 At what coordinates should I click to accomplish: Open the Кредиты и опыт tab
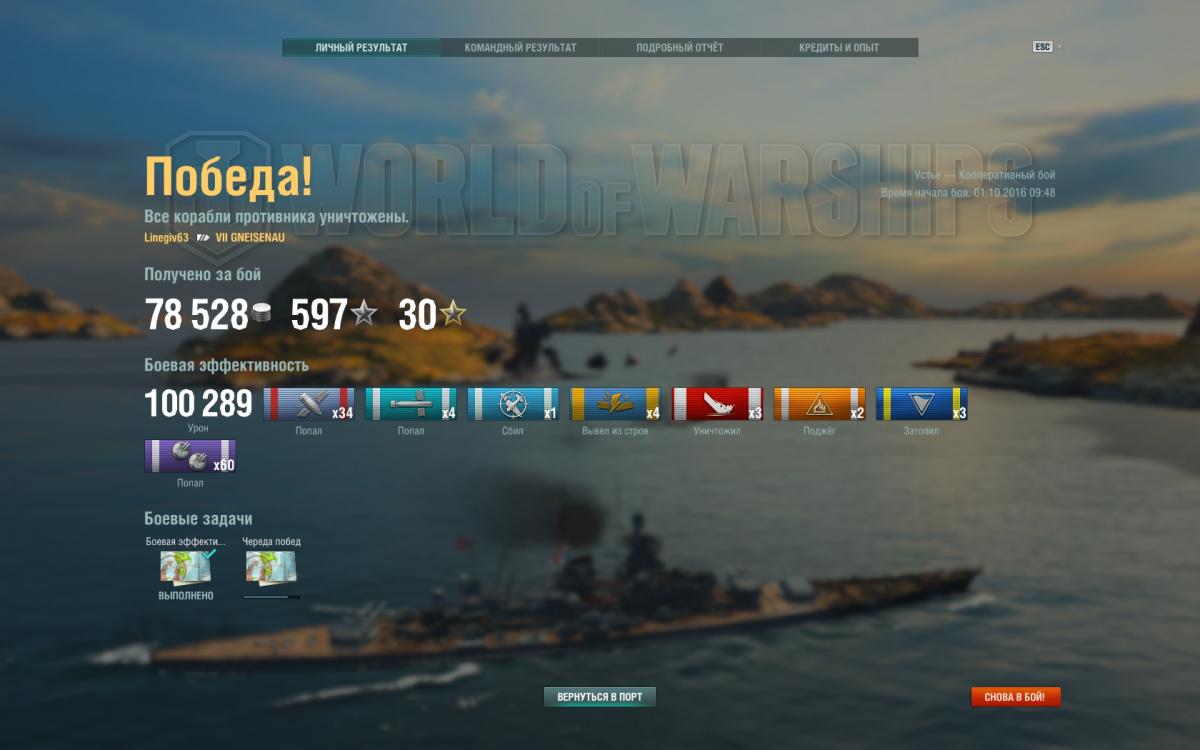pos(839,47)
